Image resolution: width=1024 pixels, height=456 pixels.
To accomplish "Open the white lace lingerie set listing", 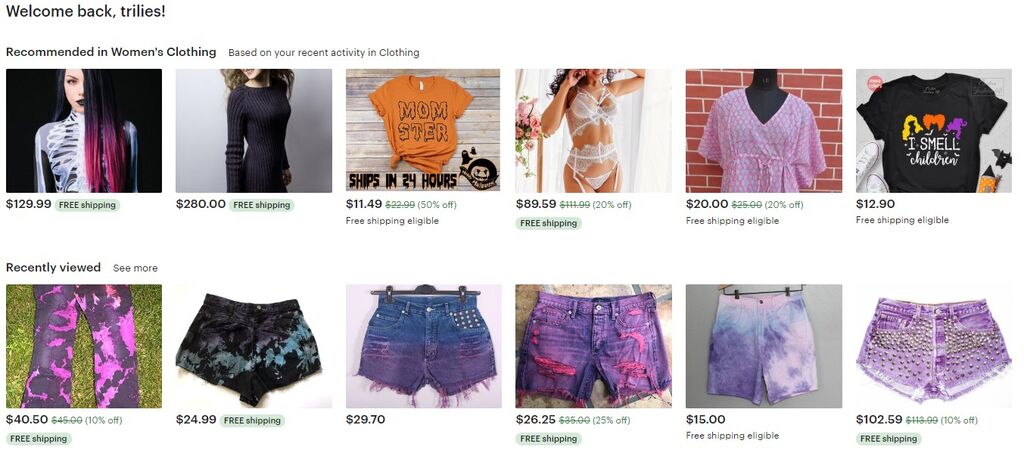I will point(594,131).
